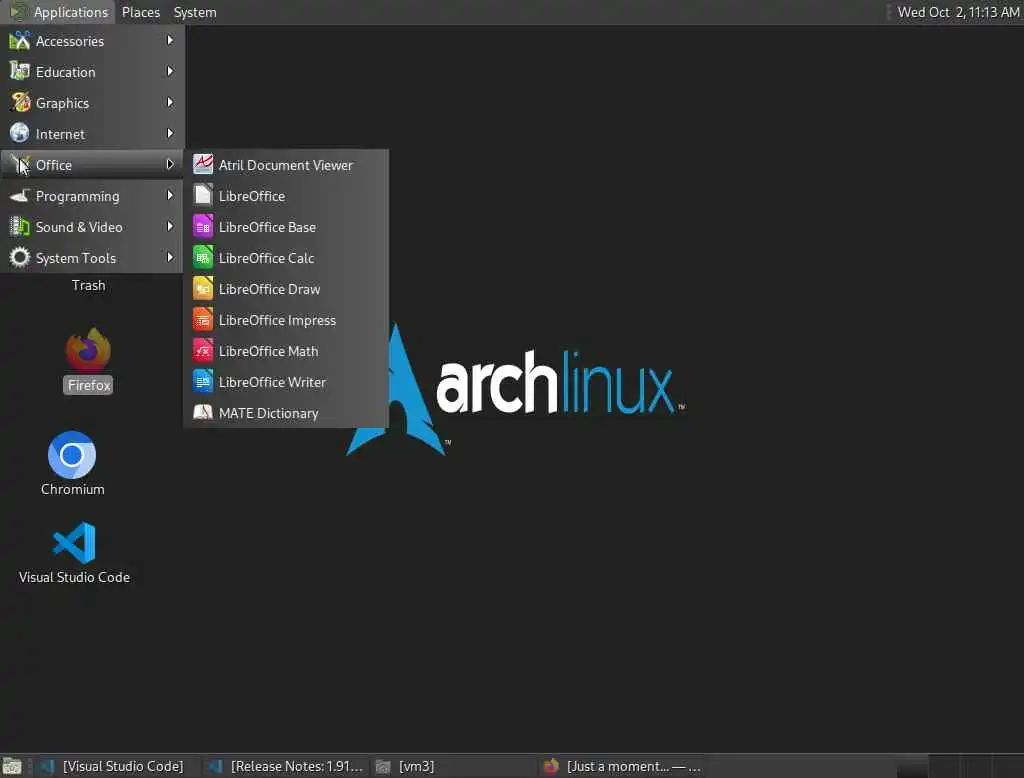
Task: Click the Visual Studio Code desktop label
Action: (74, 577)
